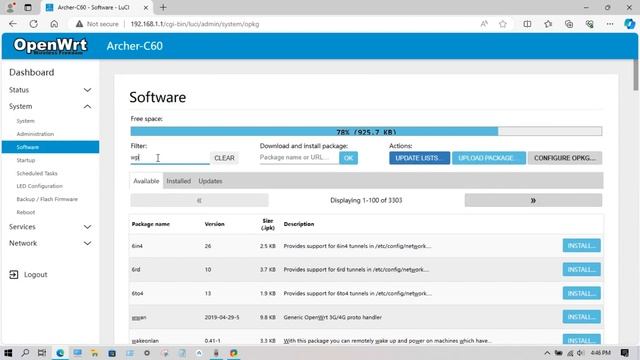
Task: Add this page to favorites star
Action: pyautogui.click(x=503, y=24)
